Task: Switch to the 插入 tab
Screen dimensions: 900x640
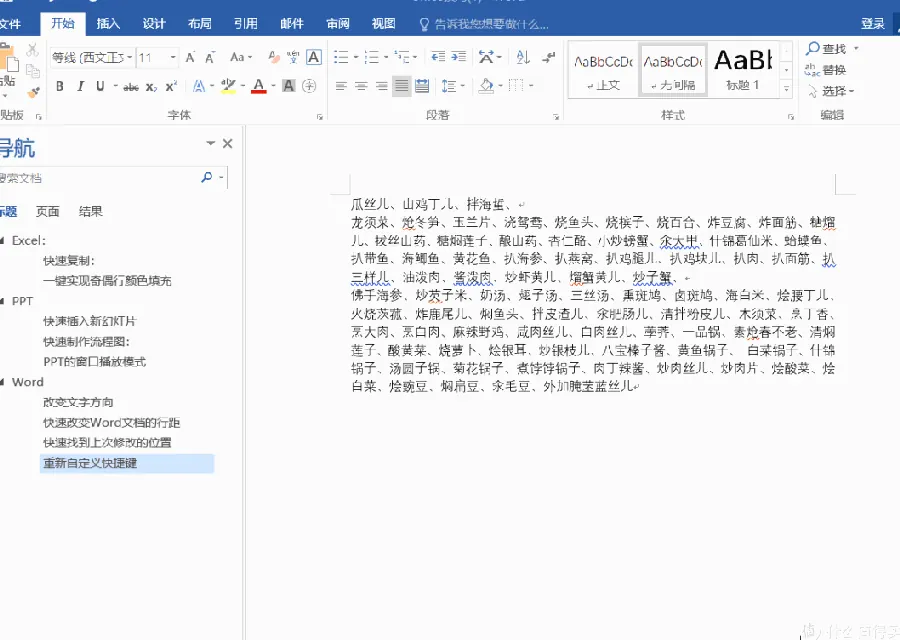Action: (x=108, y=24)
